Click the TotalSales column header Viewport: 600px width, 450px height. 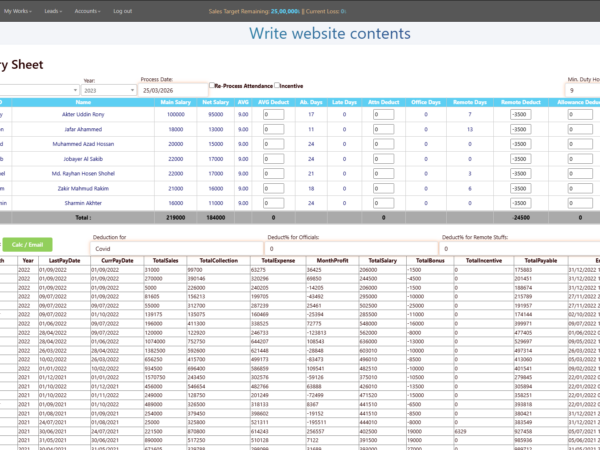point(165,261)
